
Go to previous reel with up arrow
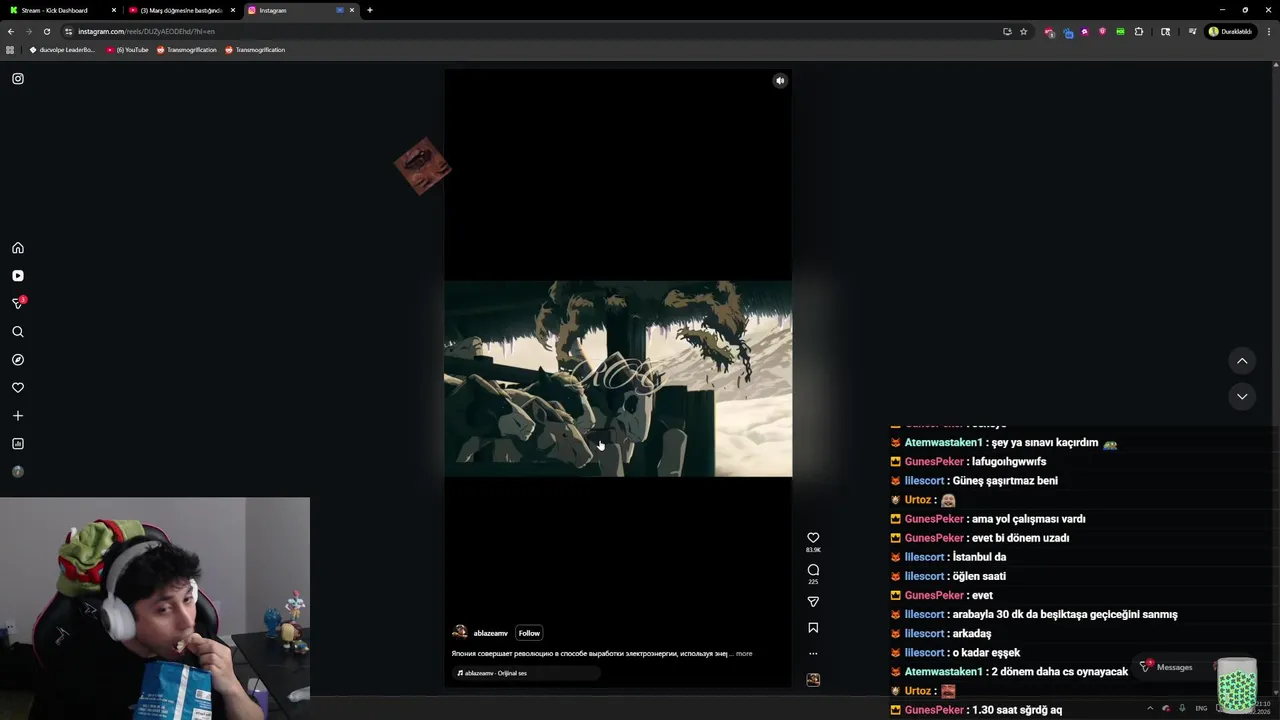1242,361
